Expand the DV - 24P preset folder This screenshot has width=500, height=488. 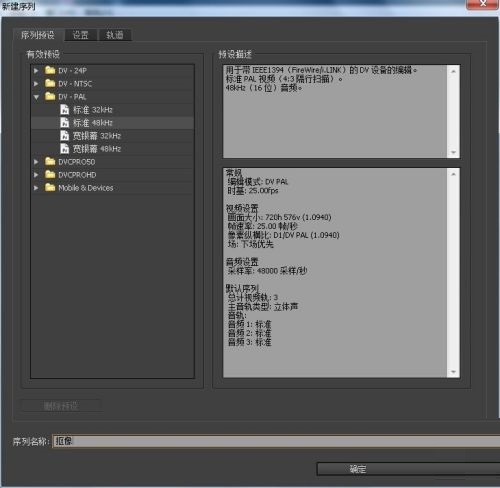point(36,71)
